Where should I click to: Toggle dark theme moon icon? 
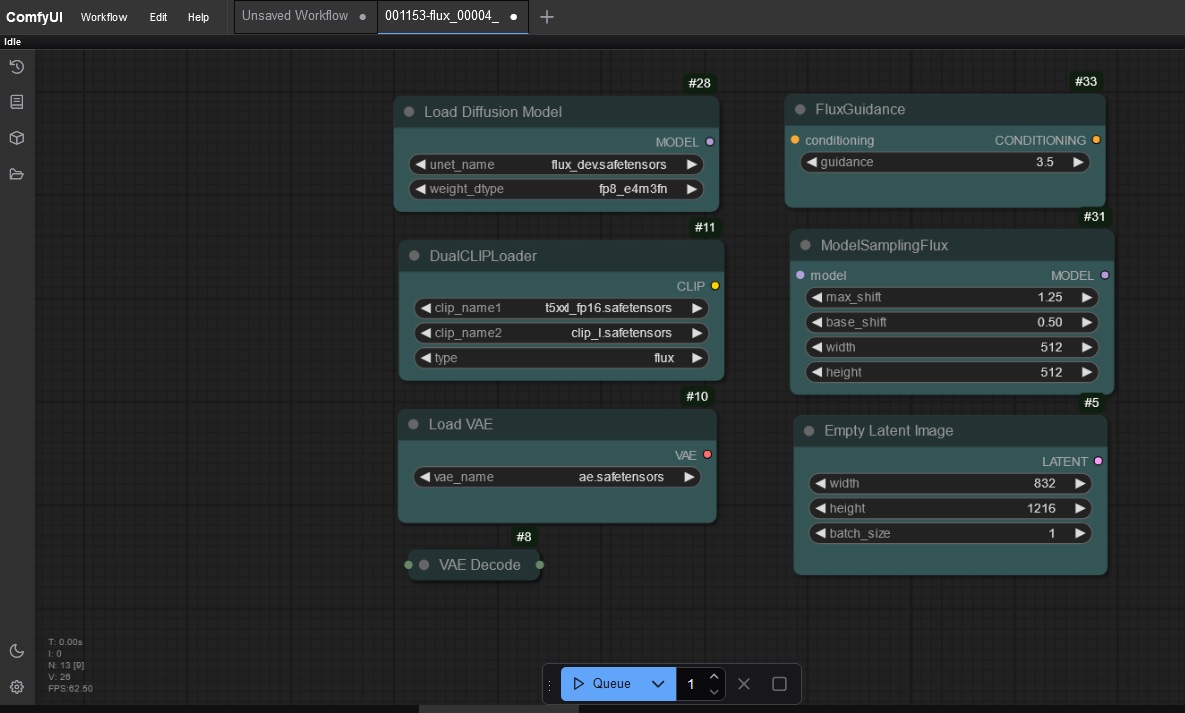click(17, 651)
